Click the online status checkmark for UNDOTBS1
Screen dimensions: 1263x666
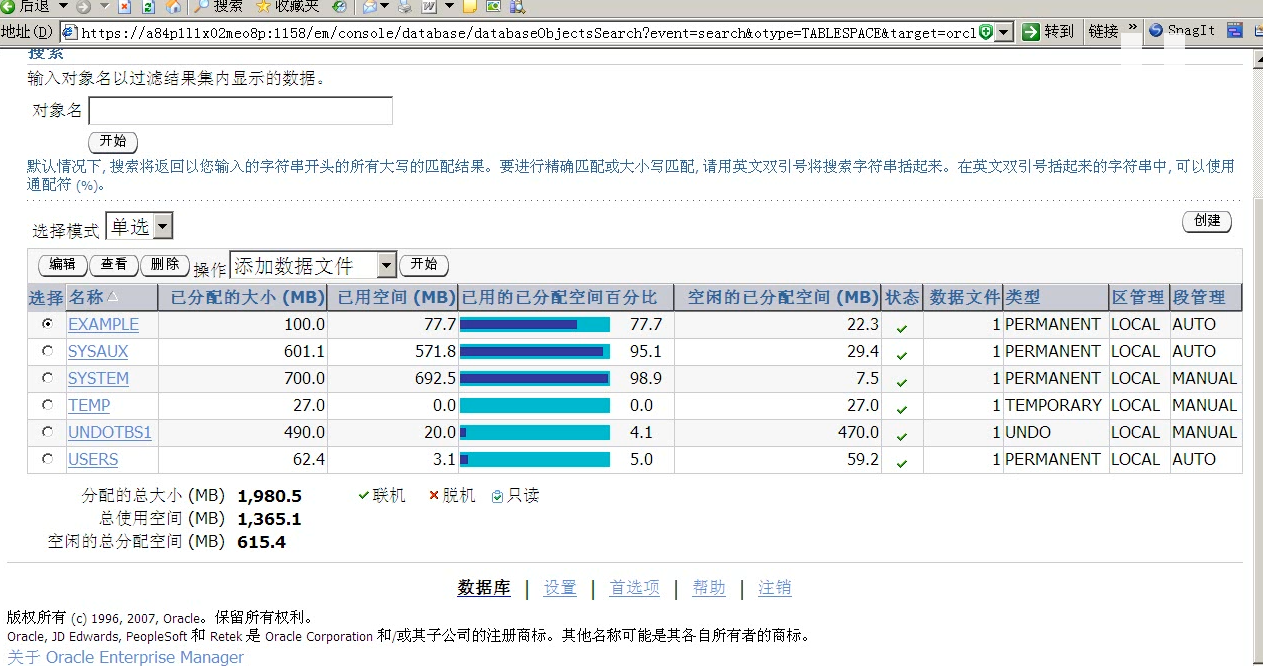902,435
